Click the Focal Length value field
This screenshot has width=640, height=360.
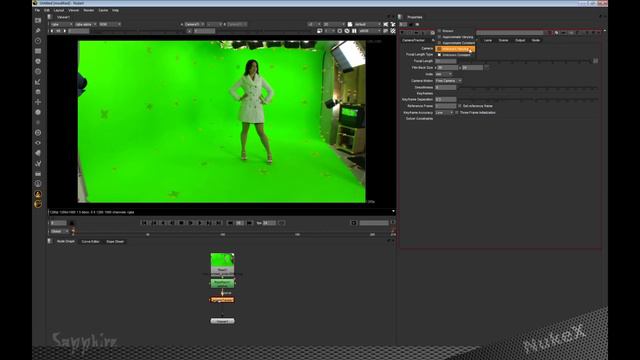(x=446, y=61)
